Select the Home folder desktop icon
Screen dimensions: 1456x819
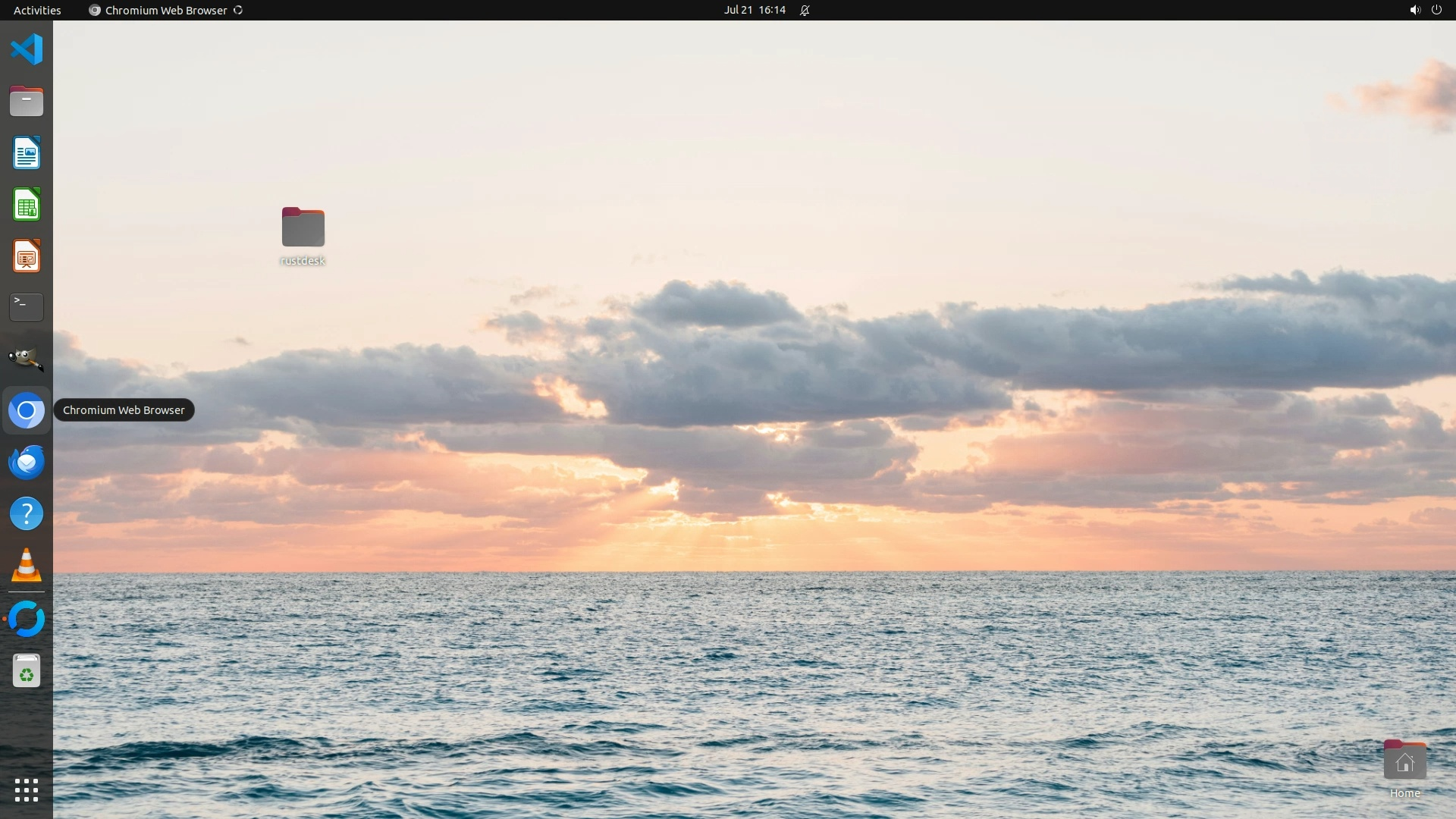1404,761
